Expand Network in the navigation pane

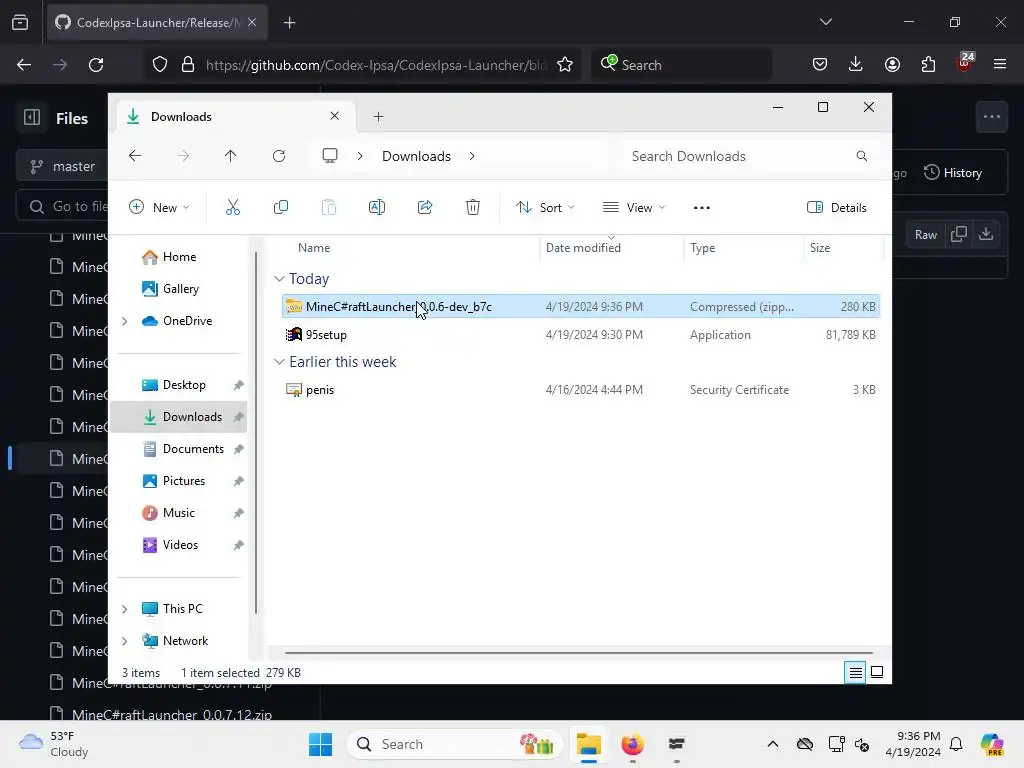(x=125, y=641)
